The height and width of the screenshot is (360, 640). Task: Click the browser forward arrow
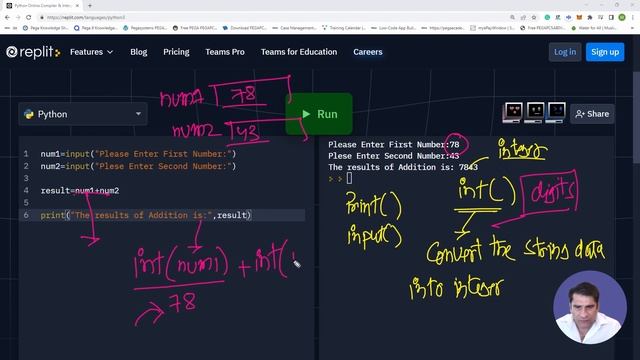tap(18, 18)
